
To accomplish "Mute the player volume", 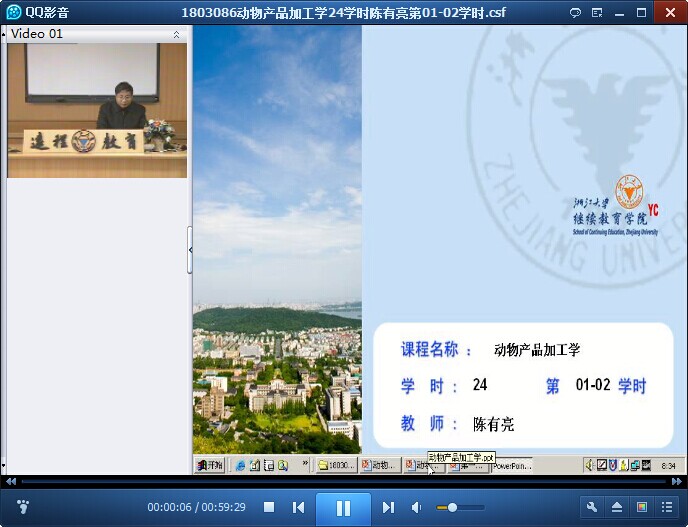I will click(x=416, y=508).
